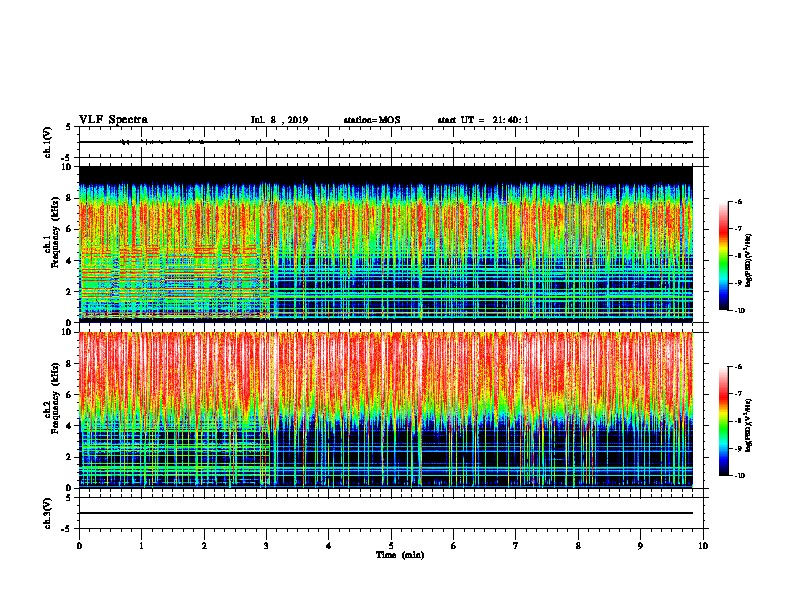Select the "start UT = 21:40:1" header text
This screenshot has width=792, height=612.
483,120
